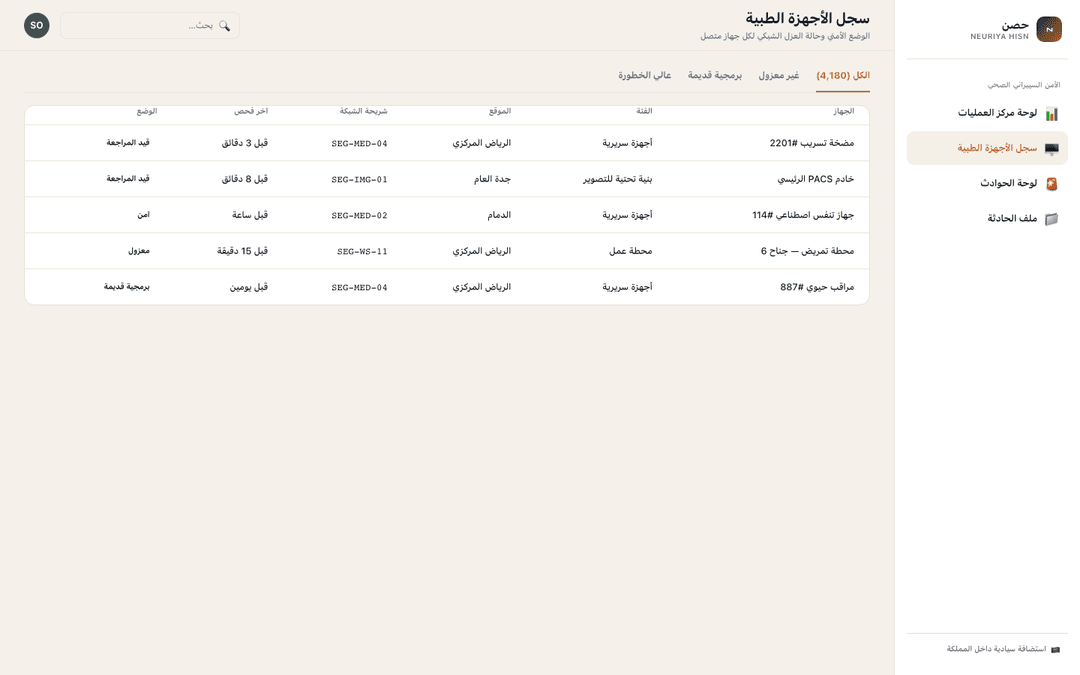Open سجل الأجهزة الطبية in sidebar
The height and width of the screenshot is (675, 1080).
(987, 148)
